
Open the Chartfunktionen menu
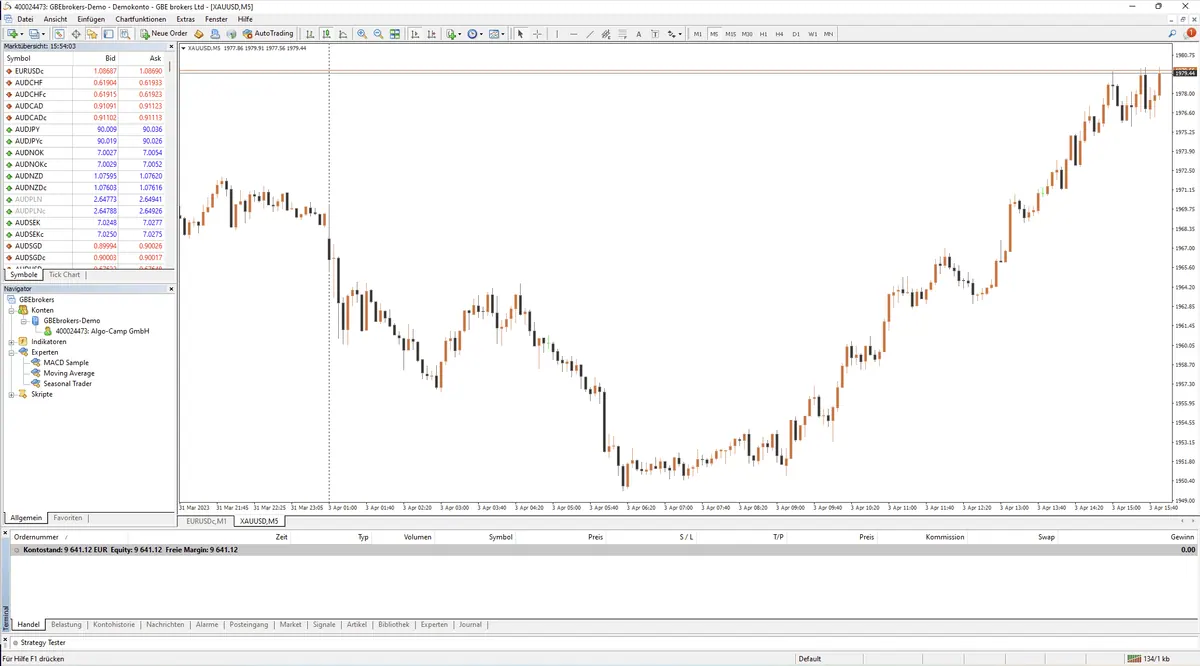tap(141, 19)
